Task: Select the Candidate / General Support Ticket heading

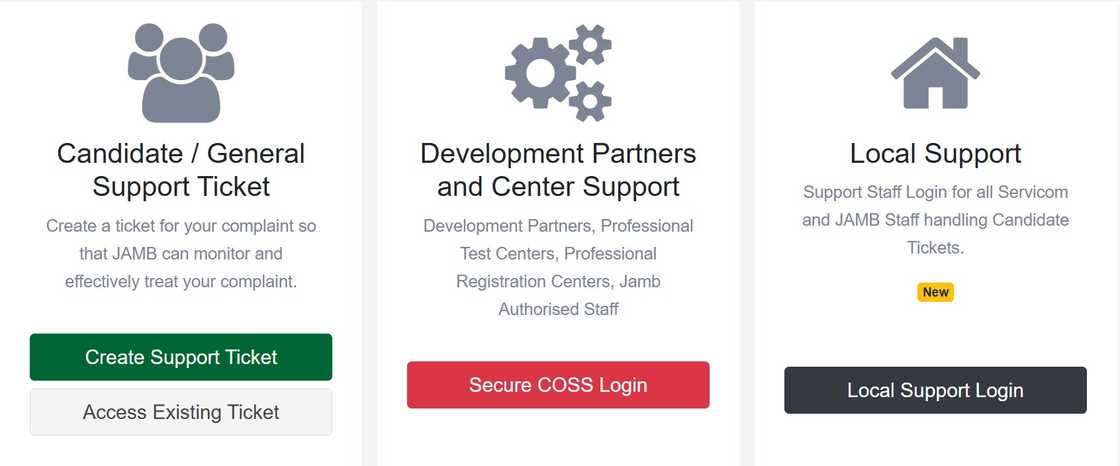Action: click(181, 170)
